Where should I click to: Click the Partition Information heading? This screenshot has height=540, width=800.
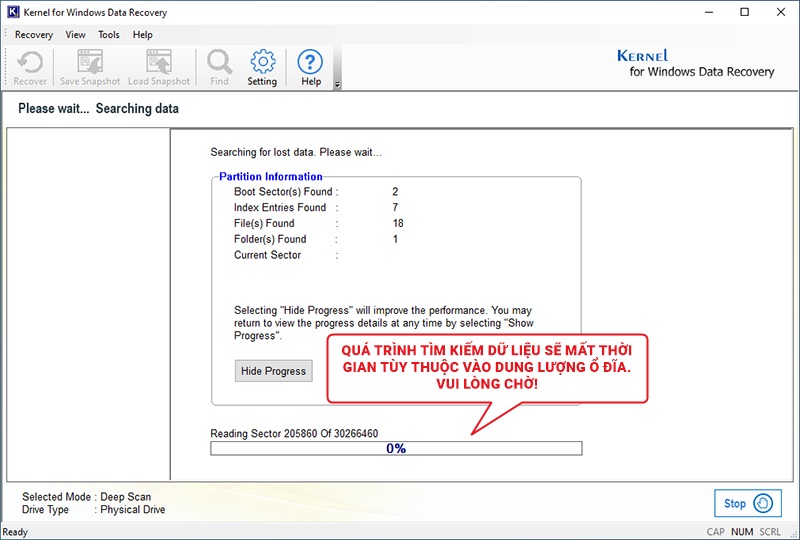coord(270,177)
